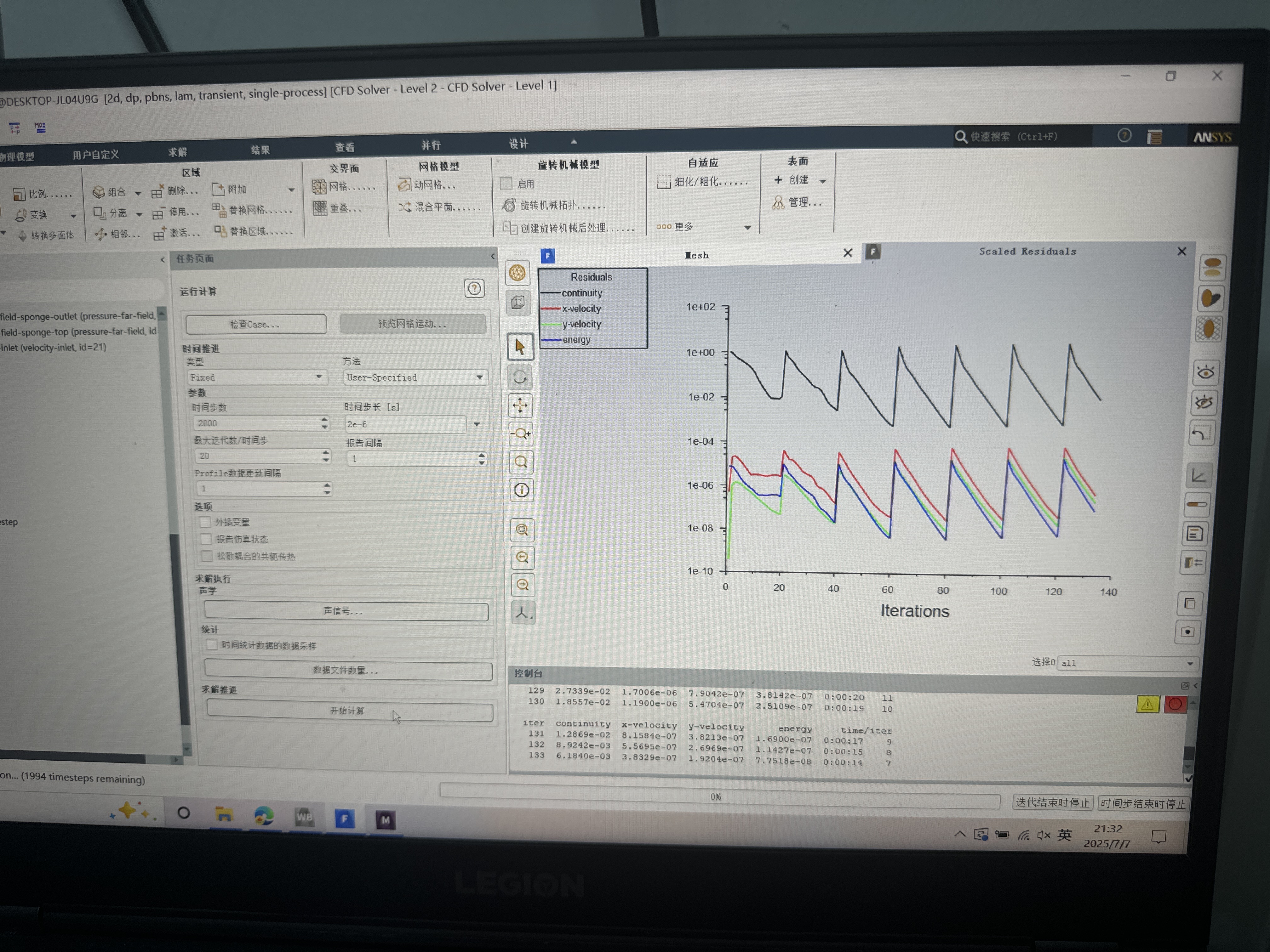The height and width of the screenshot is (952, 1270).
Task: Check 时间统计数据的数据采样 option
Action: pos(212,644)
